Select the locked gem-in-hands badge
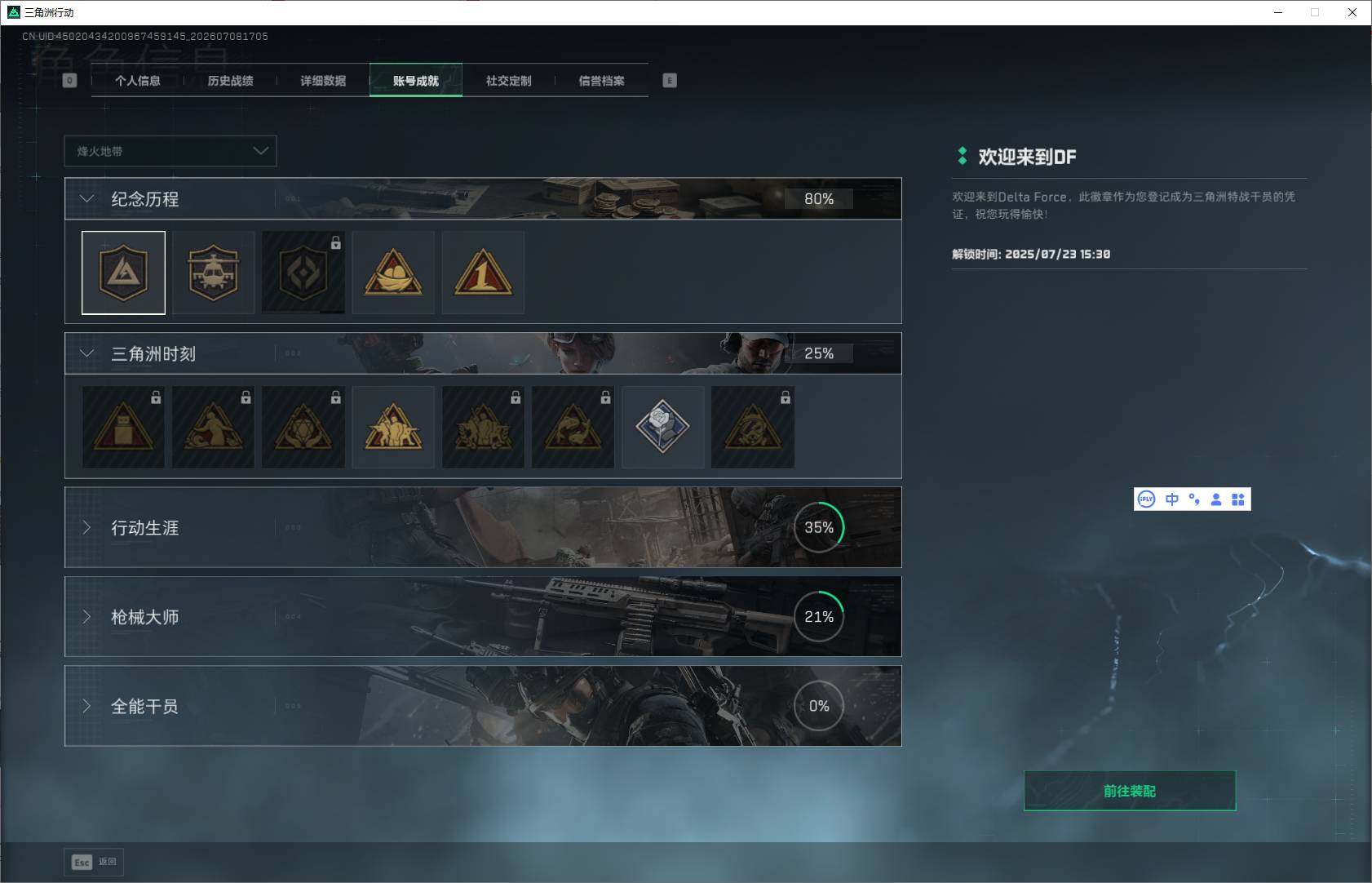Screen dimensions: 1372x883 pyautogui.click(x=303, y=428)
